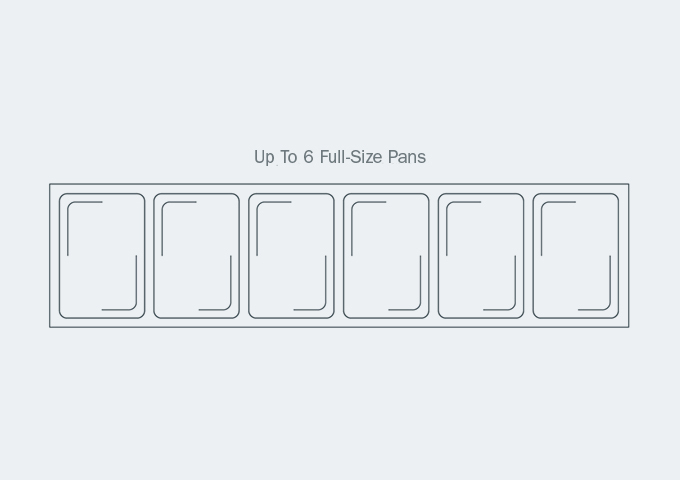The width and height of the screenshot is (680, 480).
Task: Click the bottom-right corner bracket inside first pan
Action: (119, 283)
